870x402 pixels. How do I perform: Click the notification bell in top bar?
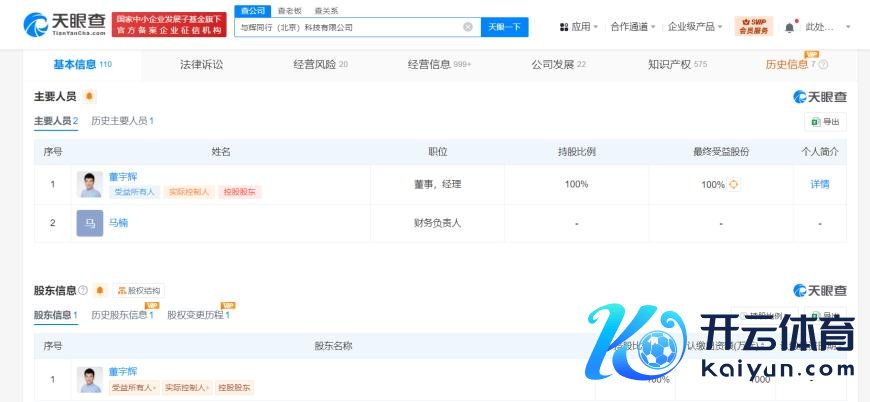[789, 27]
